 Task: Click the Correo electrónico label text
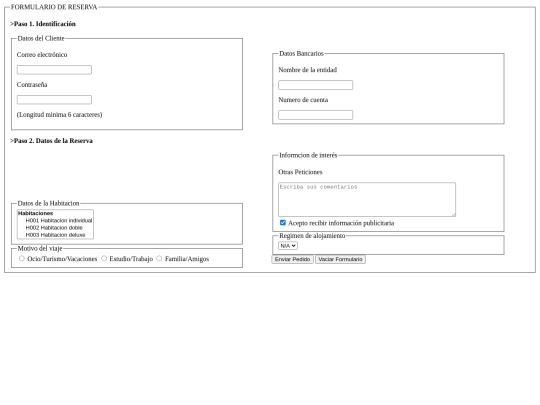[x=42, y=55]
